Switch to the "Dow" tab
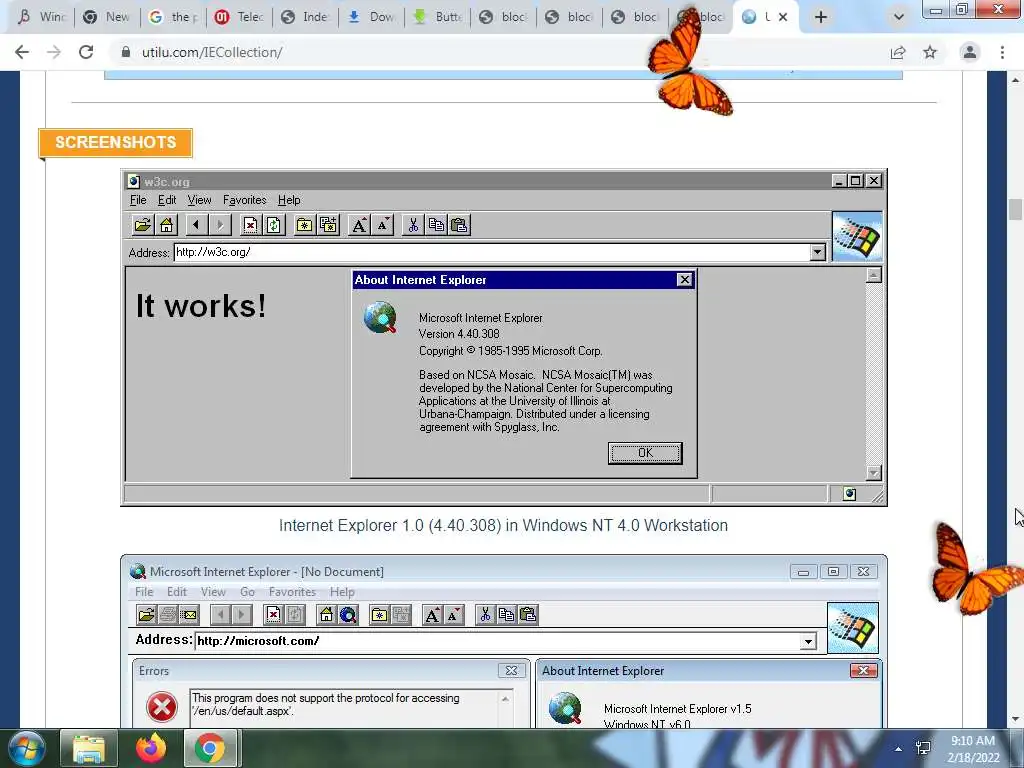The image size is (1024, 768). (372, 17)
